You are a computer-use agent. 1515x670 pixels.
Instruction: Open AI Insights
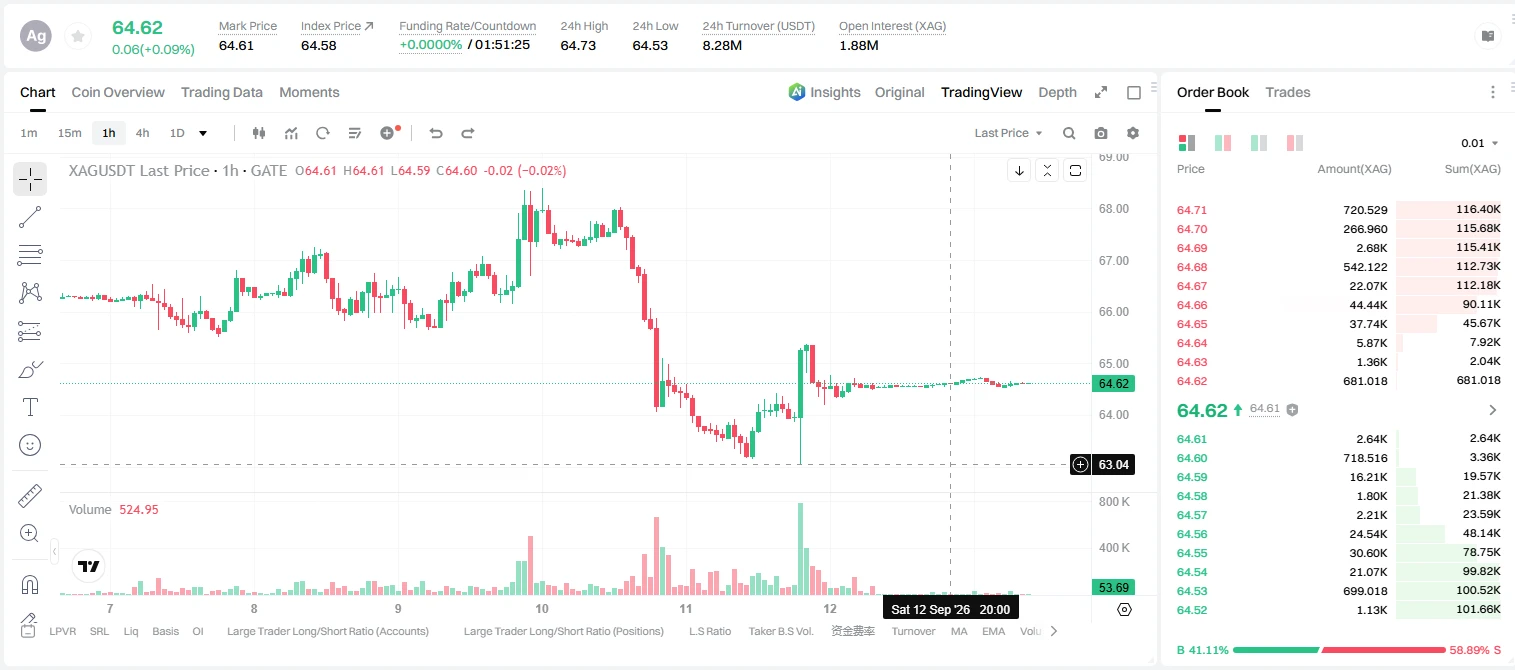(824, 92)
